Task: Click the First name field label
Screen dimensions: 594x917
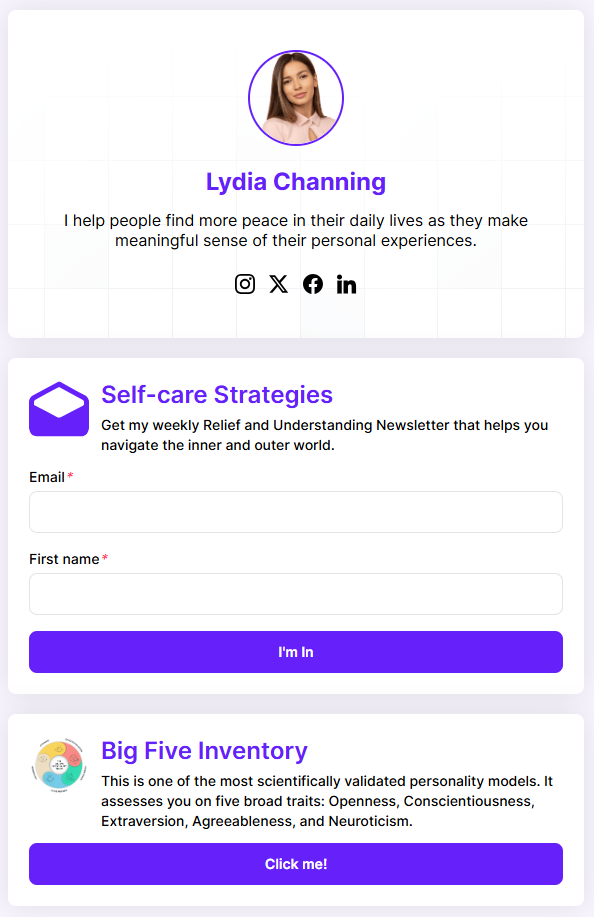Action: pyautogui.click(x=64, y=559)
